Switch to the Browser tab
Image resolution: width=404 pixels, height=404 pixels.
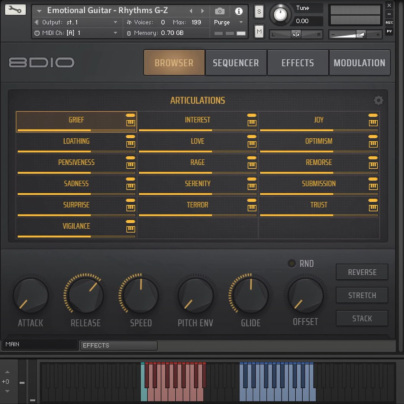pos(174,63)
